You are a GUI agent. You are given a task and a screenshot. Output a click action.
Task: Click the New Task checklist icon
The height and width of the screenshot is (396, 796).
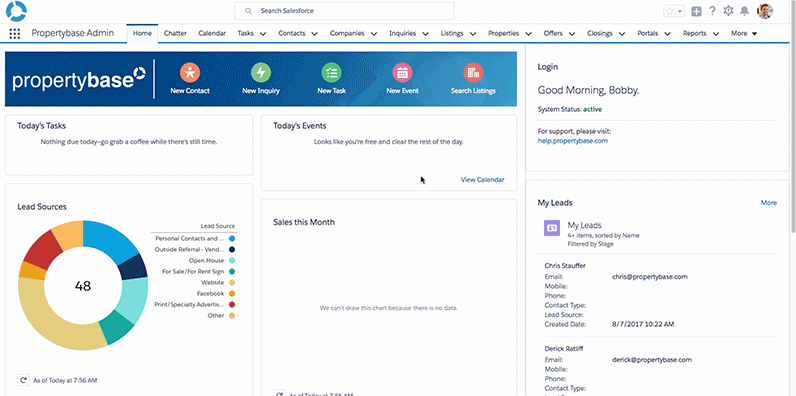coord(331,73)
